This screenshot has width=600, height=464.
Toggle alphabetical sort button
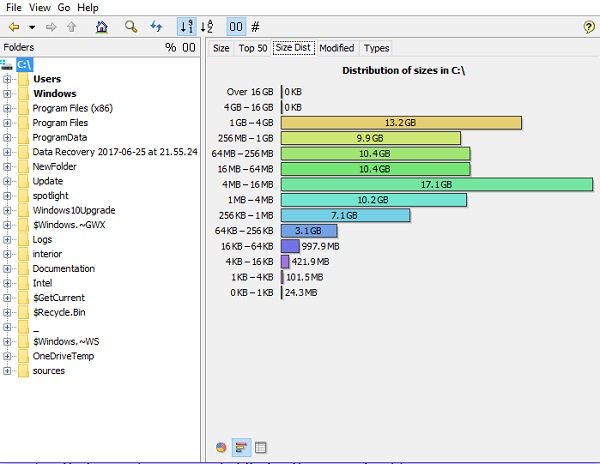point(207,26)
